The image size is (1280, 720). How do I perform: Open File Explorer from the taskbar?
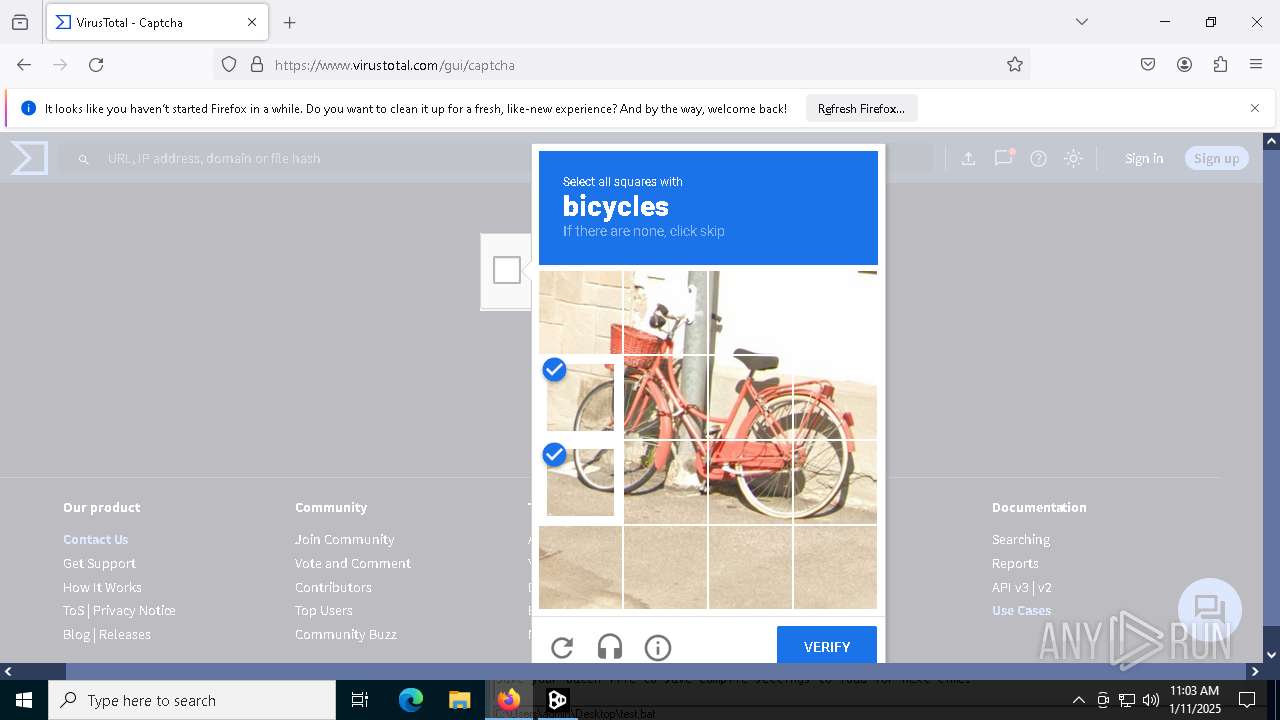(x=459, y=700)
